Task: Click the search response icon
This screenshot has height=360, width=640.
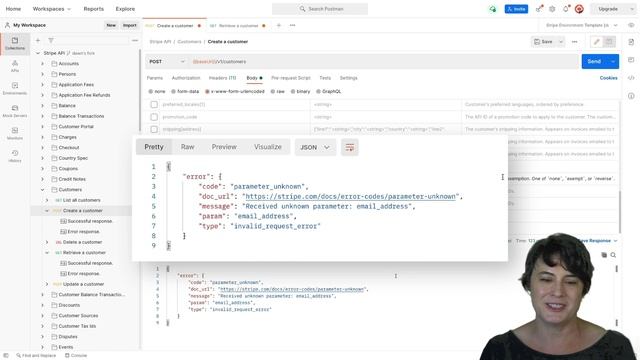Action: [613, 255]
